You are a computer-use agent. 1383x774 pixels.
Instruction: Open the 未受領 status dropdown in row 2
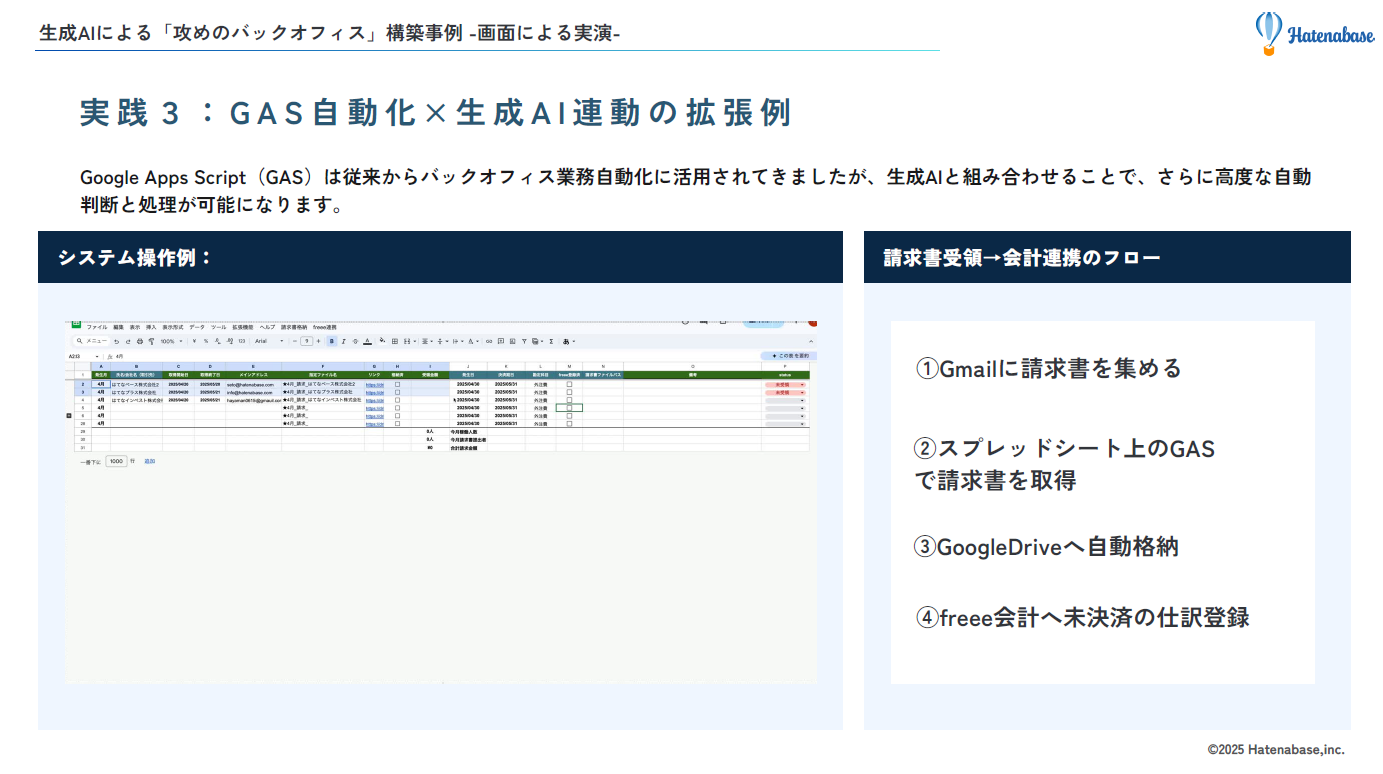785,384
